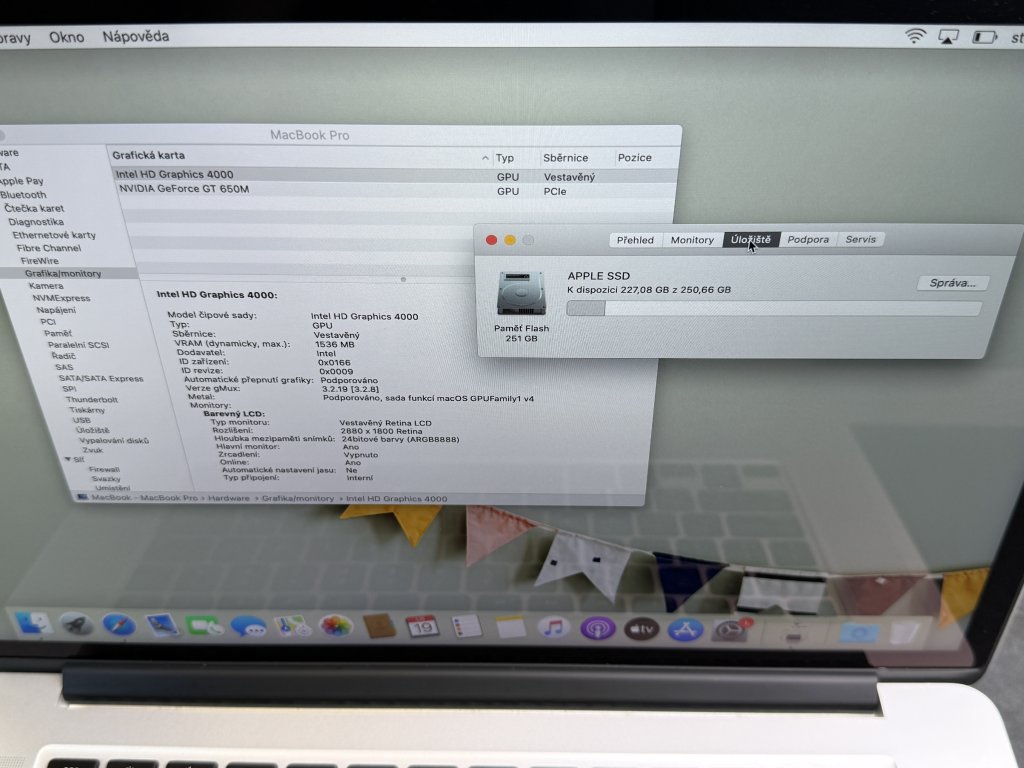Launch FaceTime from the Dock
Screen dimensions: 1024x768
tap(204, 626)
